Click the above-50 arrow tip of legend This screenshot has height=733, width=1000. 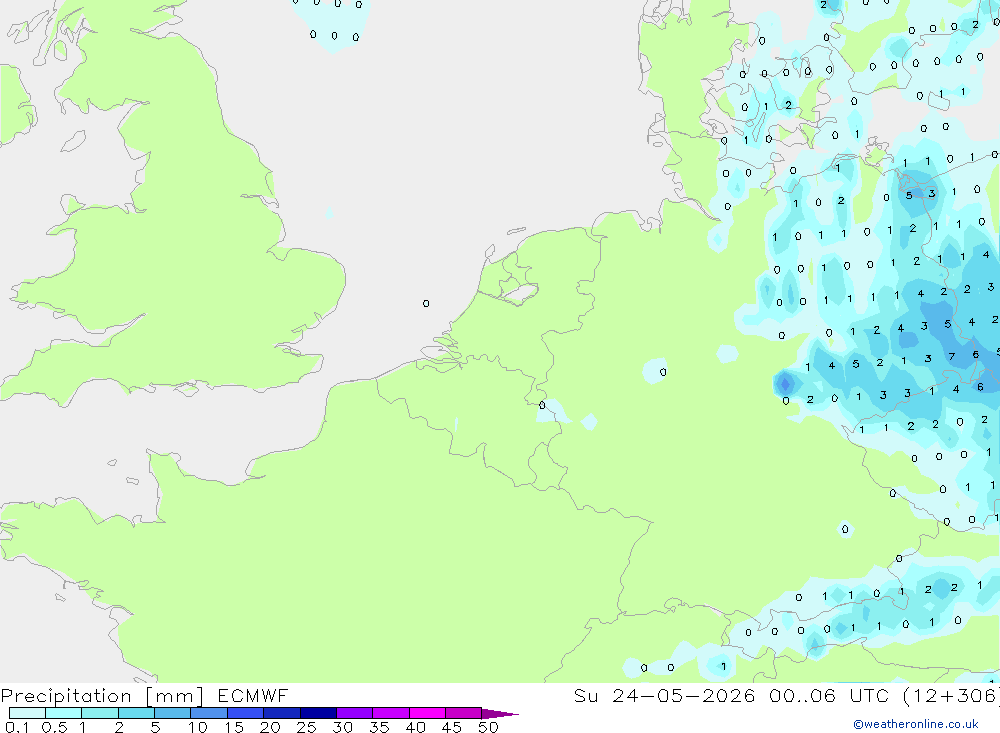(x=500, y=713)
